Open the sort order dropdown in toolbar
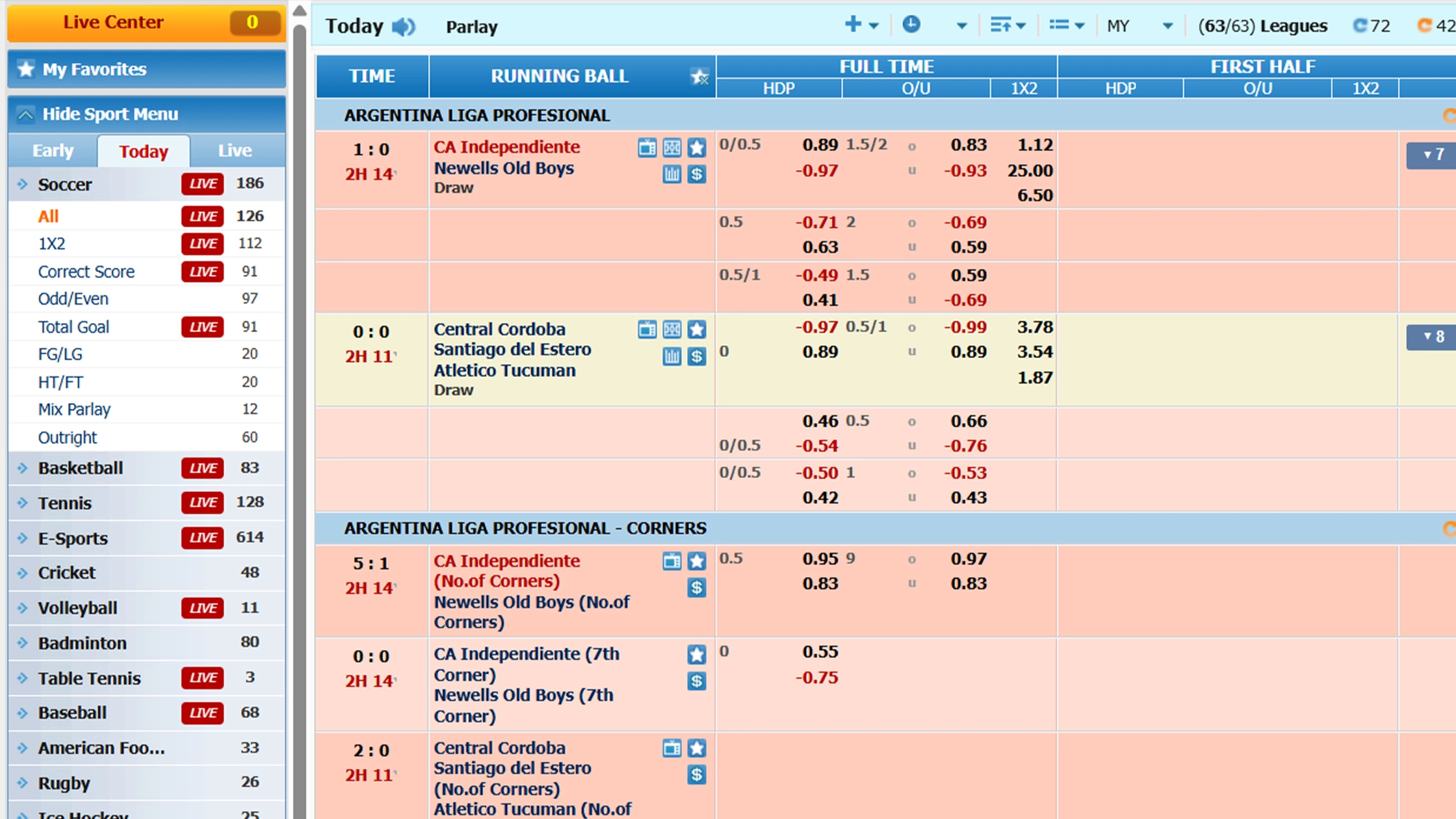Image resolution: width=1456 pixels, height=819 pixels. point(1007,25)
